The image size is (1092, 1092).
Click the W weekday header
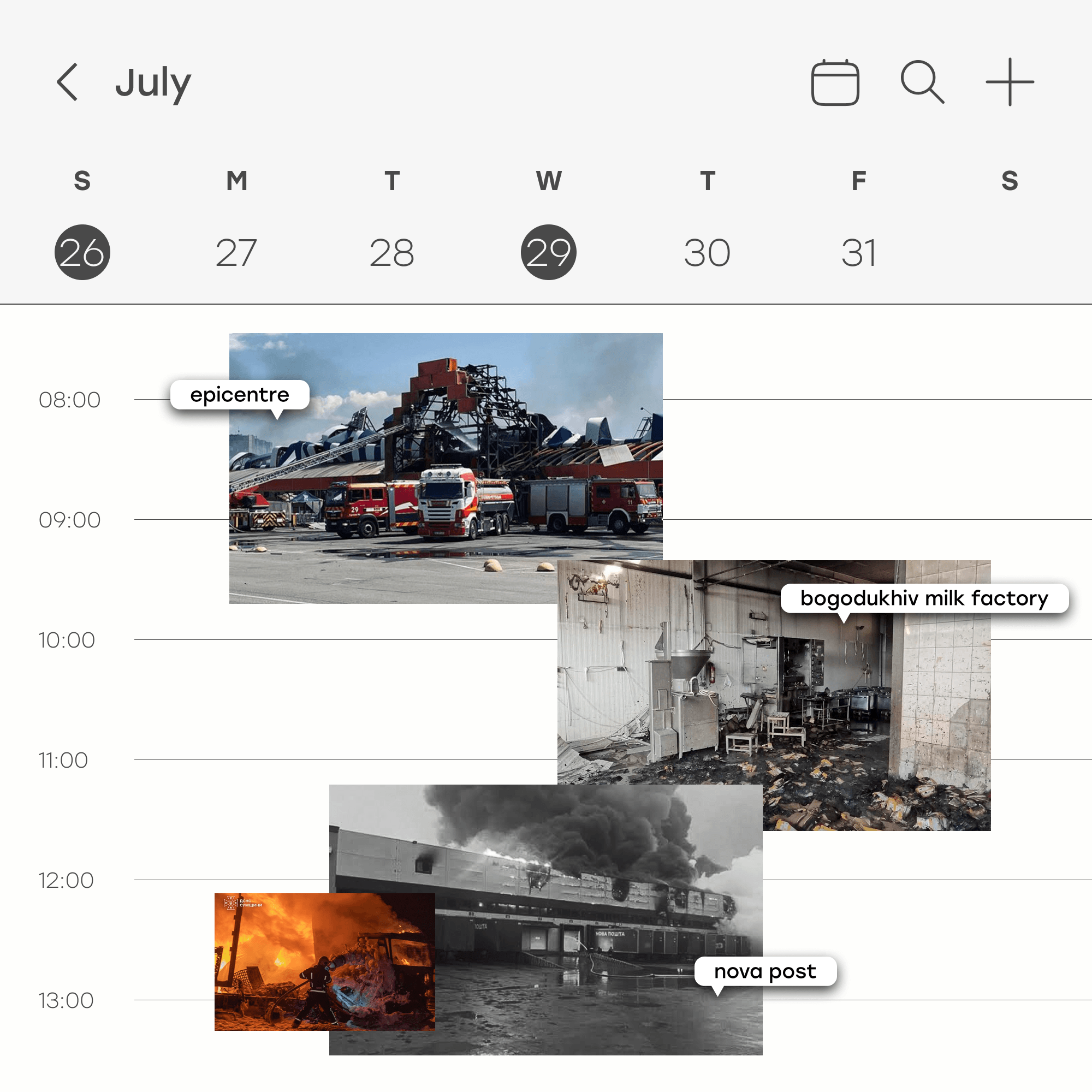548,181
